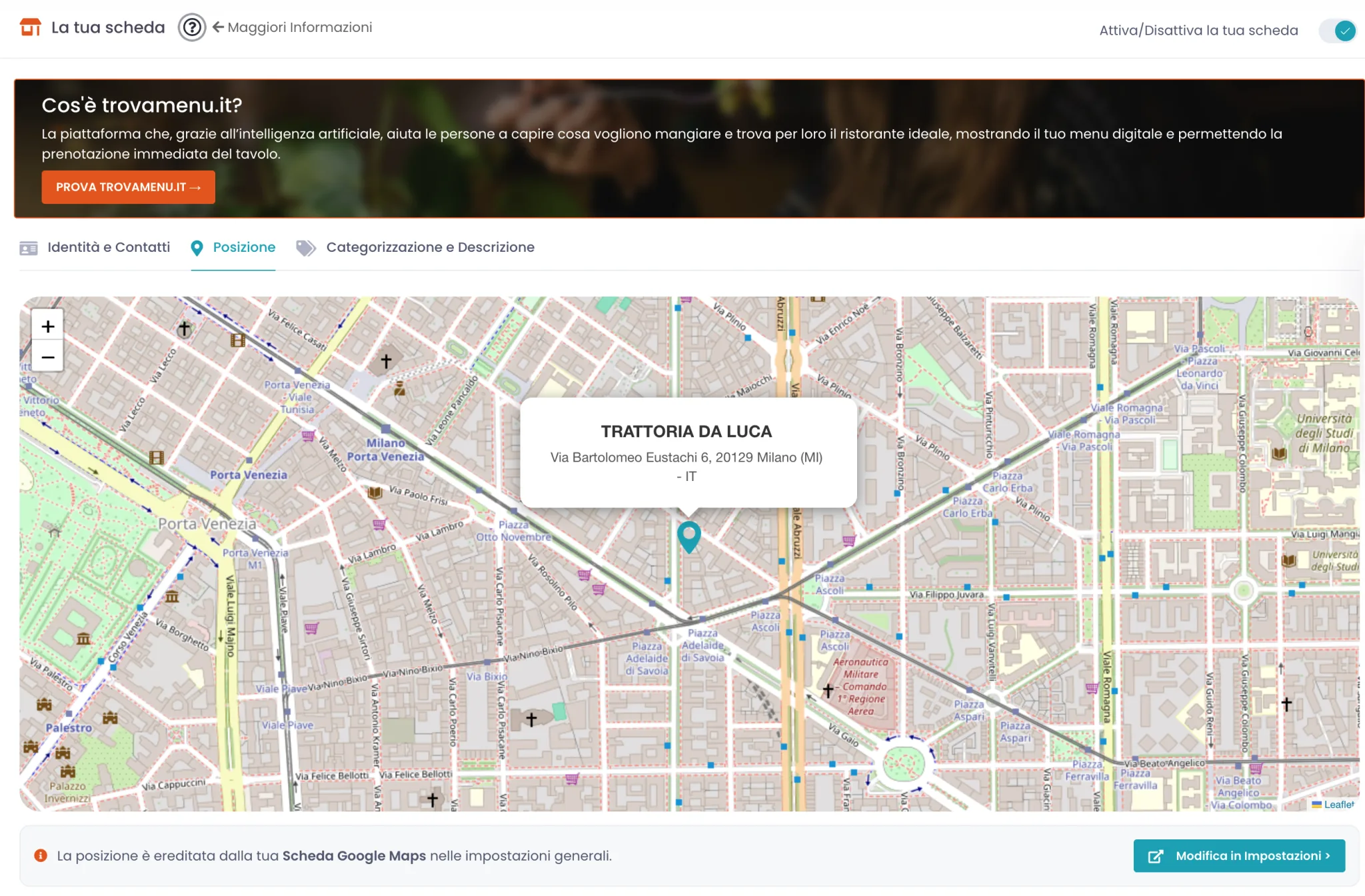Click the Università degli Studi di Milano label
Viewport: 1365px width, 896px height.
pyautogui.click(x=1324, y=433)
